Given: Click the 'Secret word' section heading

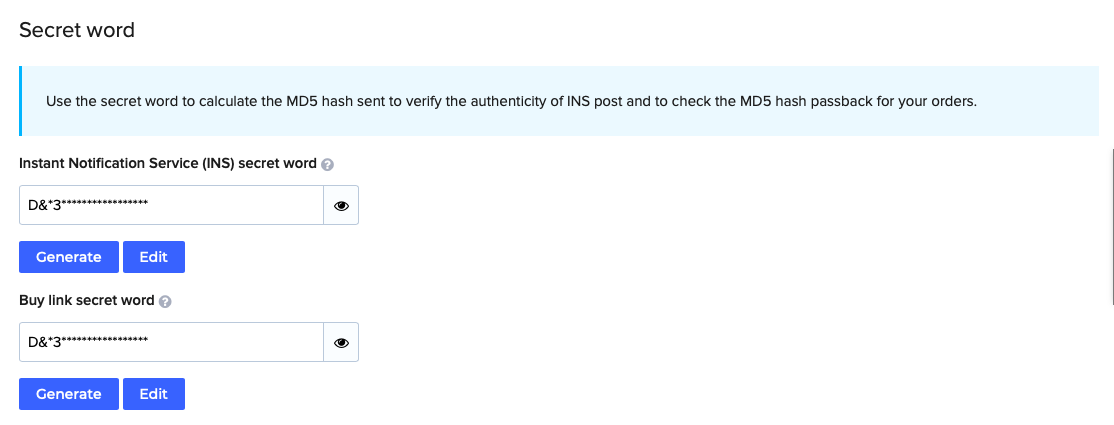Looking at the screenshot, I should coord(77,30).
